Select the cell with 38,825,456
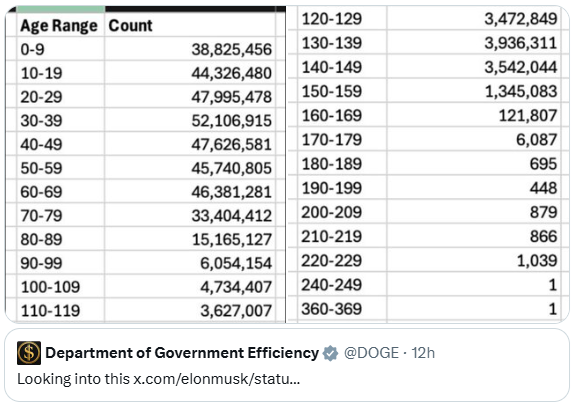The image size is (573, 408). click(190, 49)
